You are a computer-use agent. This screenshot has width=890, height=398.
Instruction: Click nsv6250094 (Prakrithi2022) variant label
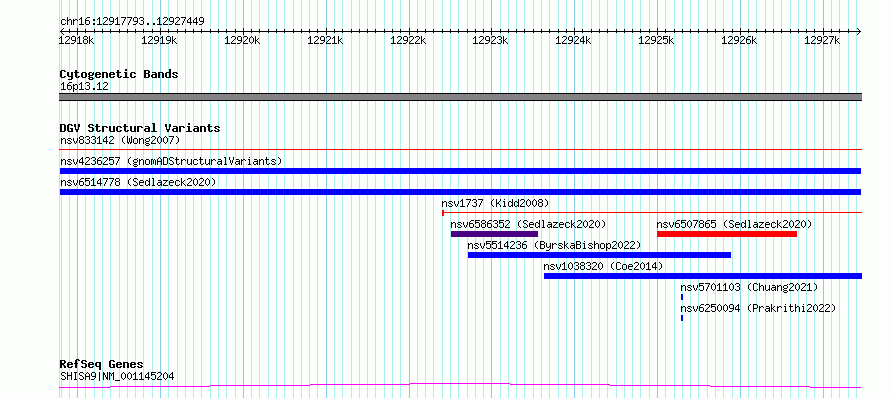[x=758, y=308]
